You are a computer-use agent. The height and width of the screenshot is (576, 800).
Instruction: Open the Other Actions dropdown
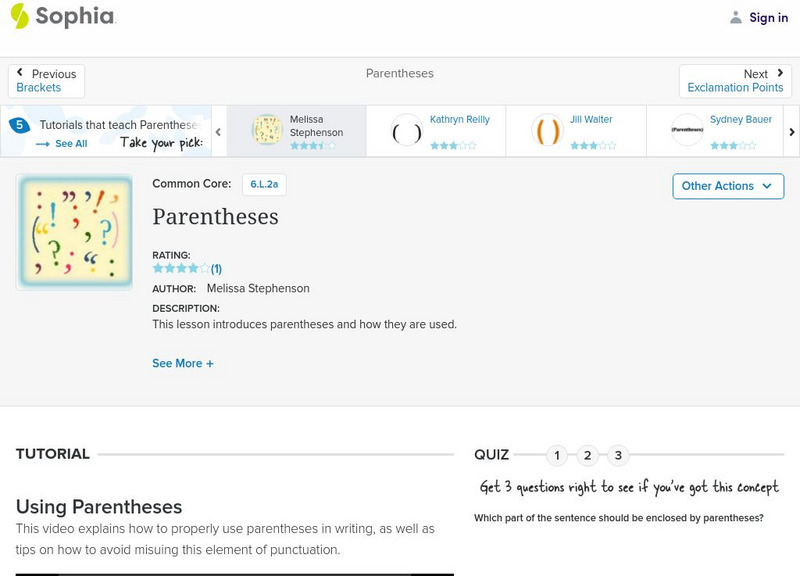pyautogui.click(x=727, y=186)
